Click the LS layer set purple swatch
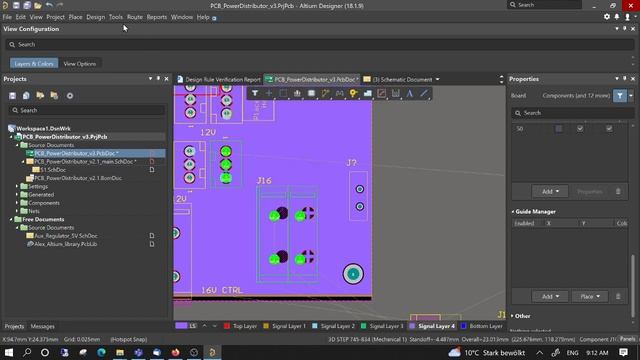640x360 pixels. (x=181, y=326)
